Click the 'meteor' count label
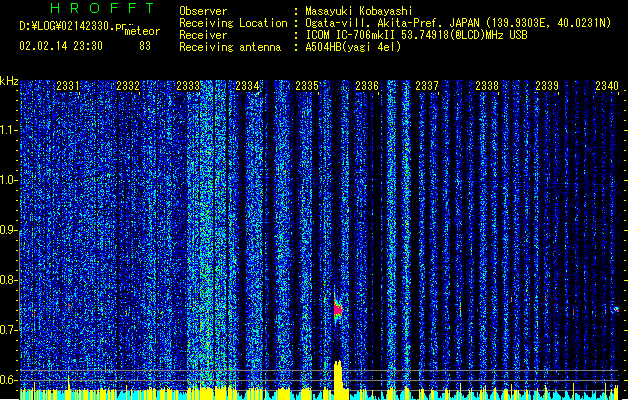The image size is (629, 400). (x=142, y=31)
